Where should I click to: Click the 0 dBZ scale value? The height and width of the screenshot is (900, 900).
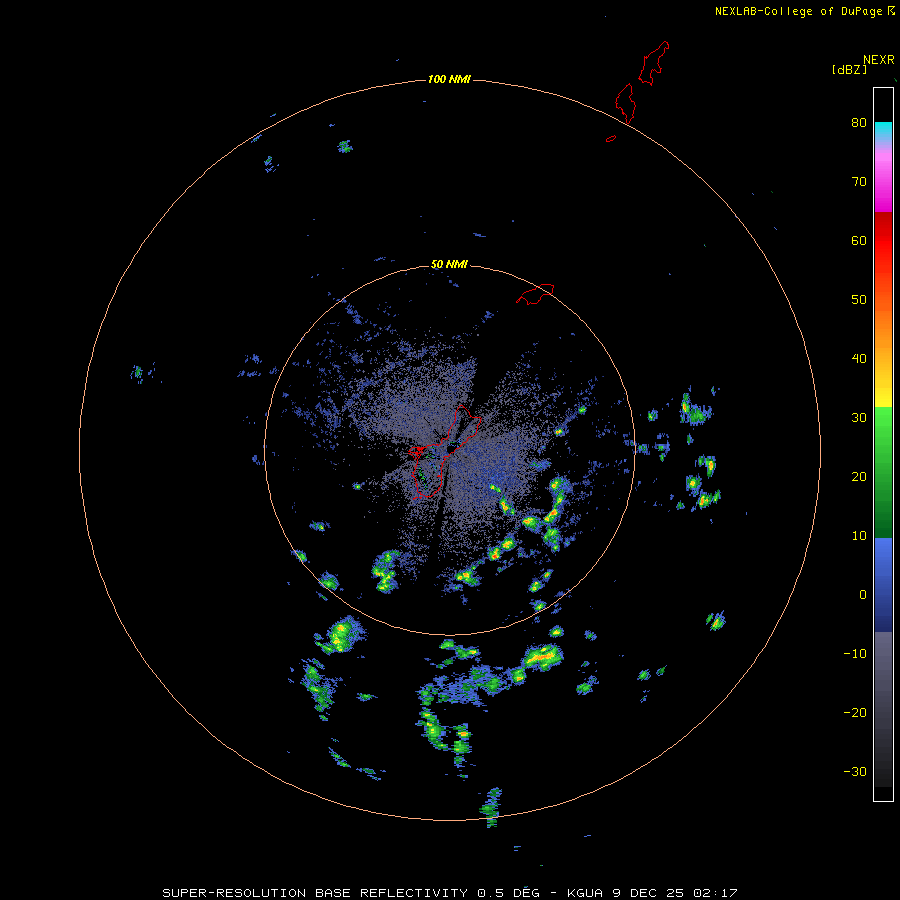(x=863, y=595)
